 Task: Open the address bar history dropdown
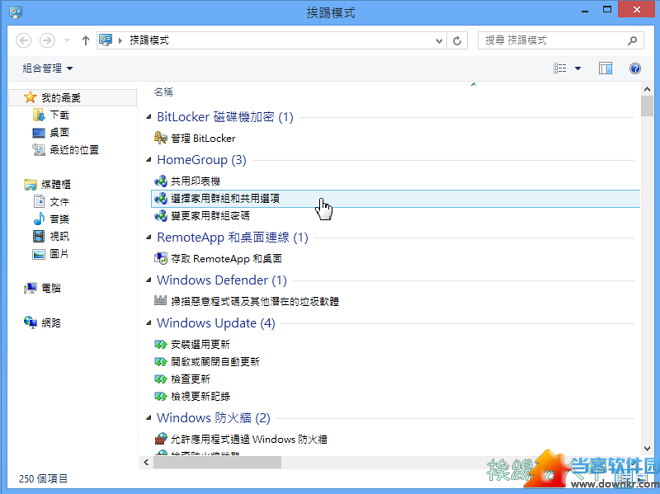(439, 41)
